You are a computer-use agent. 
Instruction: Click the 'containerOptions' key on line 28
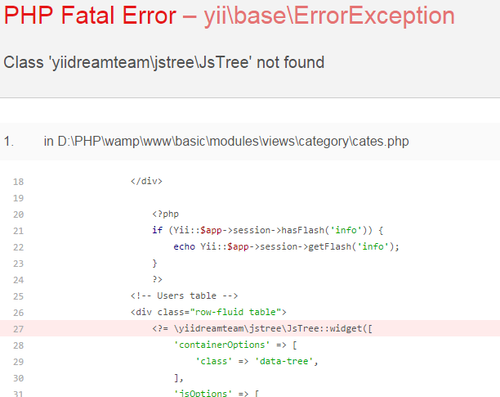tap(222, 345)
